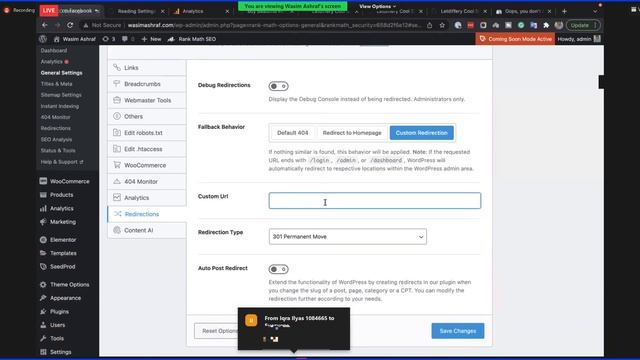This screenshot has width=640, height=360.
Task: Open Status & Tools submenu item
Action: [x=58, y=151]
